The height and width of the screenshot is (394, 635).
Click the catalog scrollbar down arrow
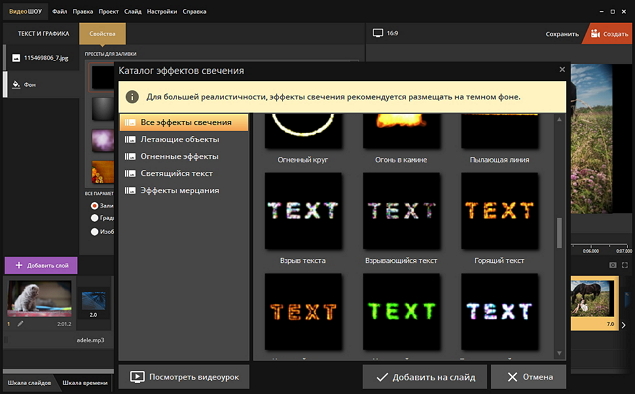pyautogui.click(x=559, y=353)
